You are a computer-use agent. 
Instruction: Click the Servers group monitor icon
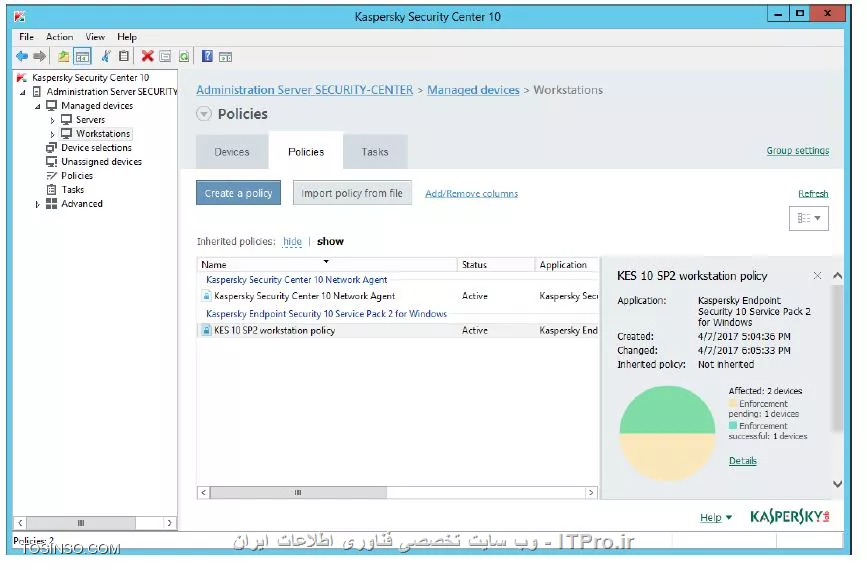(x=66, y=119)
